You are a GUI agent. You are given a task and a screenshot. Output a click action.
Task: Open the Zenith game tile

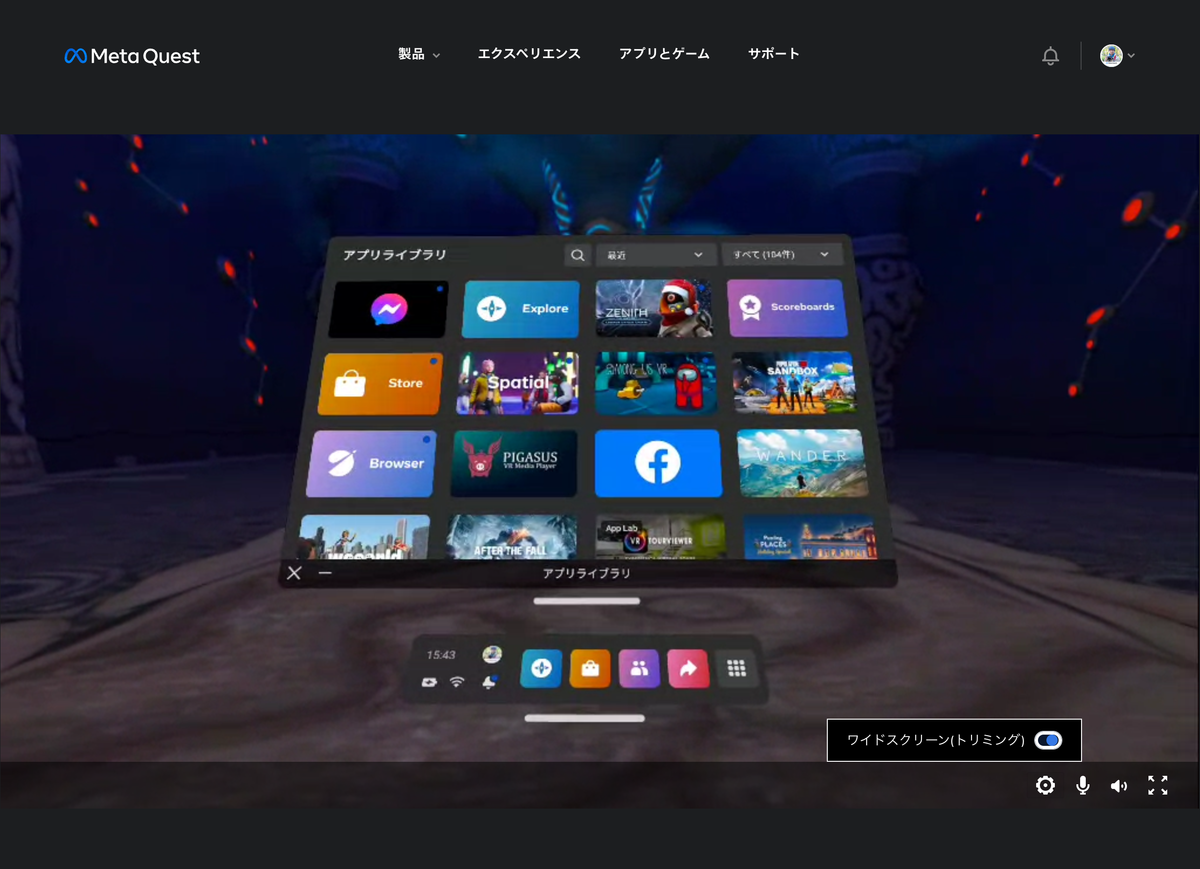(655, 308)
